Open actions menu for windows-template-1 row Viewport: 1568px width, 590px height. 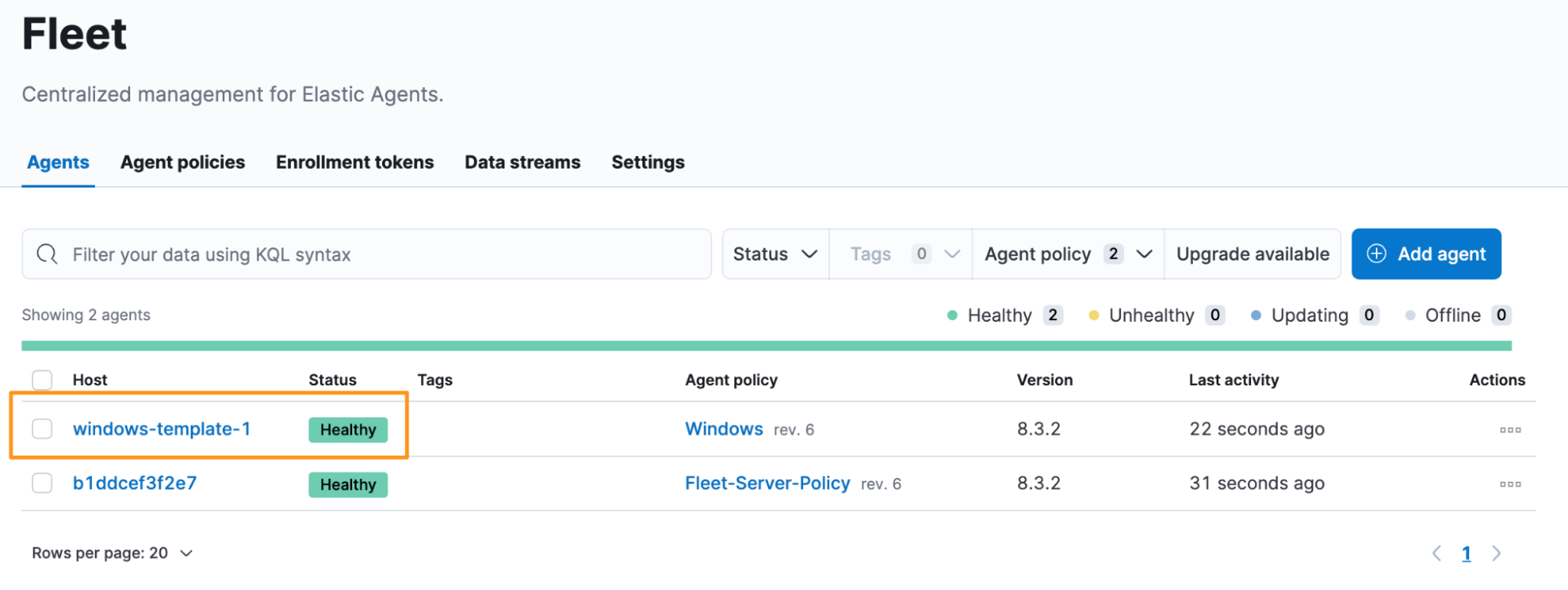point(1509,430)
